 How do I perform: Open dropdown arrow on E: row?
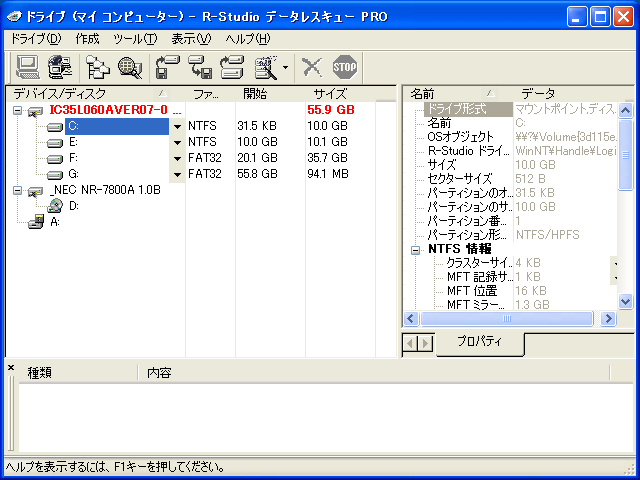coord(177,142)
